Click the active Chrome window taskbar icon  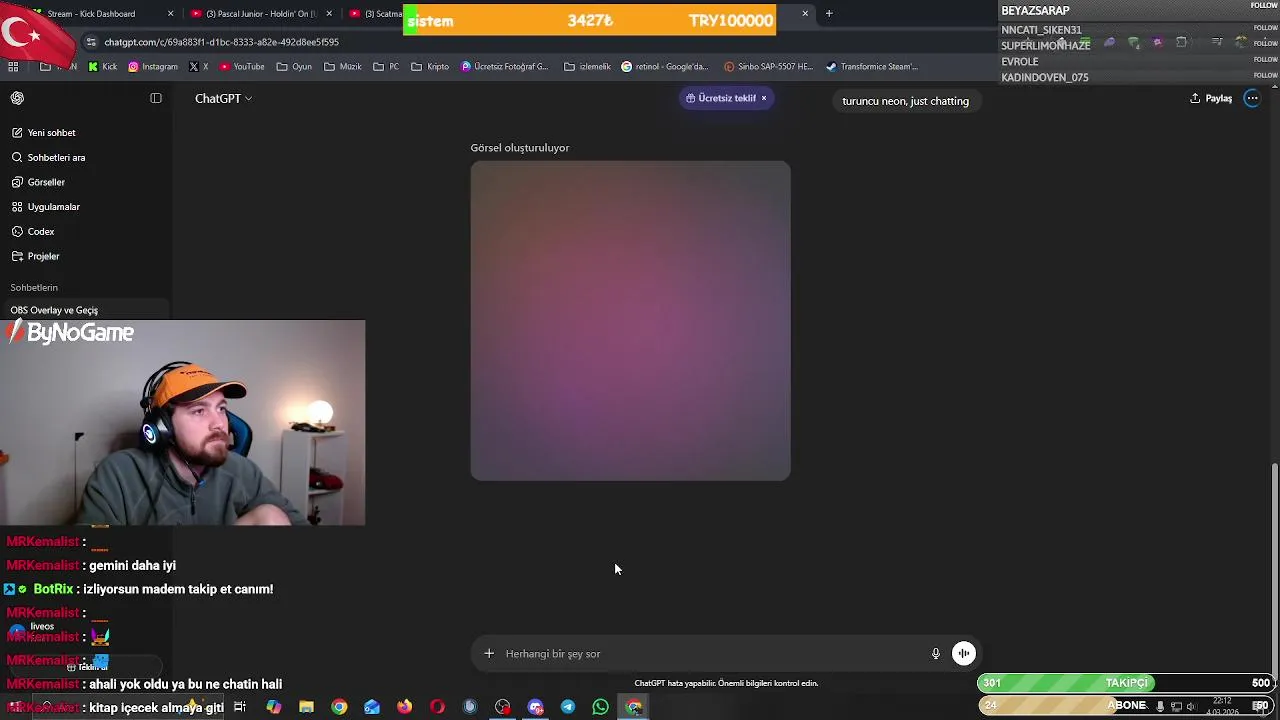pyautogui.click(x=634, y=707)
